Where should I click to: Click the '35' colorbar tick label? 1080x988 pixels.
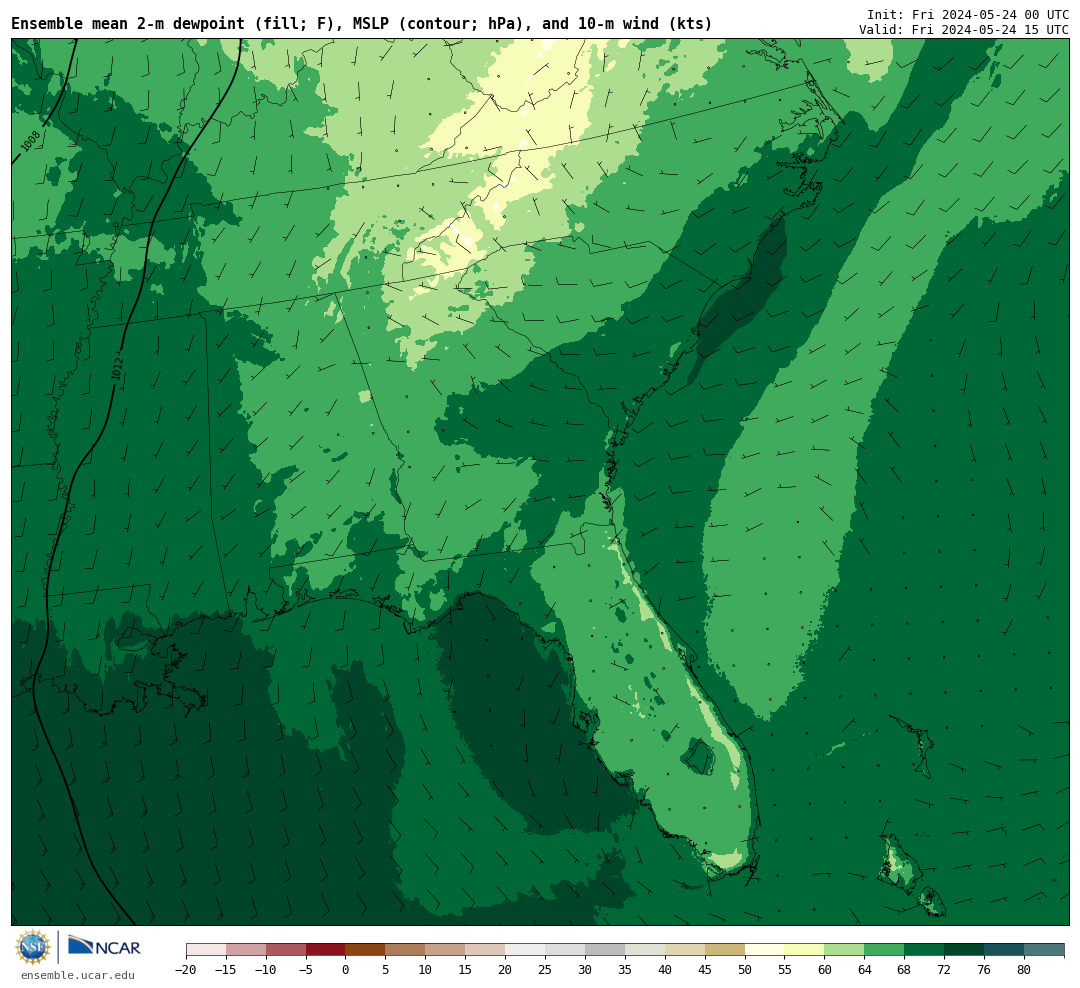pos(625,969)
